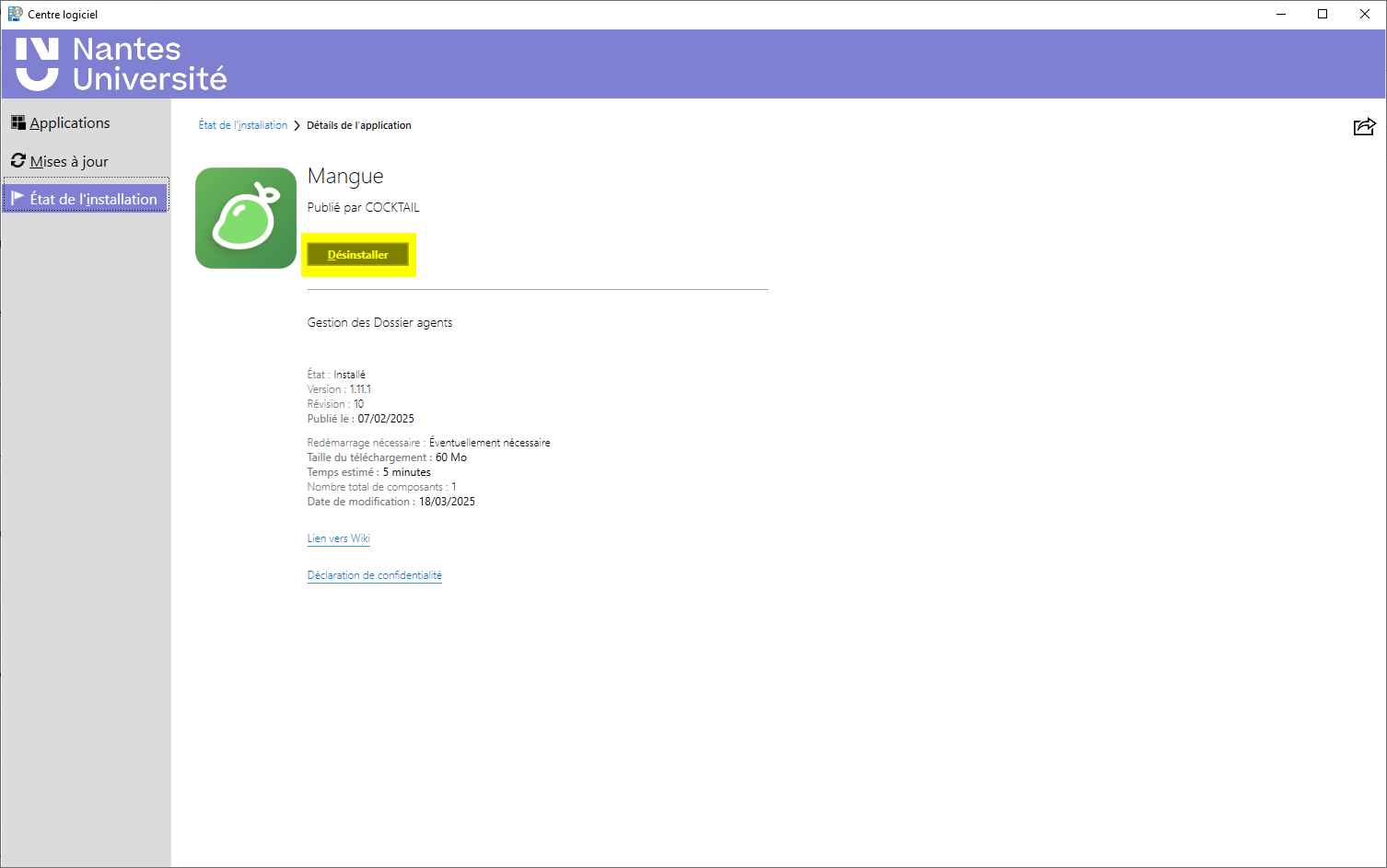Click the Applications grid icon in the sidebar
The width and height of the screenshot is (1387, 868).
pyautogui.click(x=18, y=122)
